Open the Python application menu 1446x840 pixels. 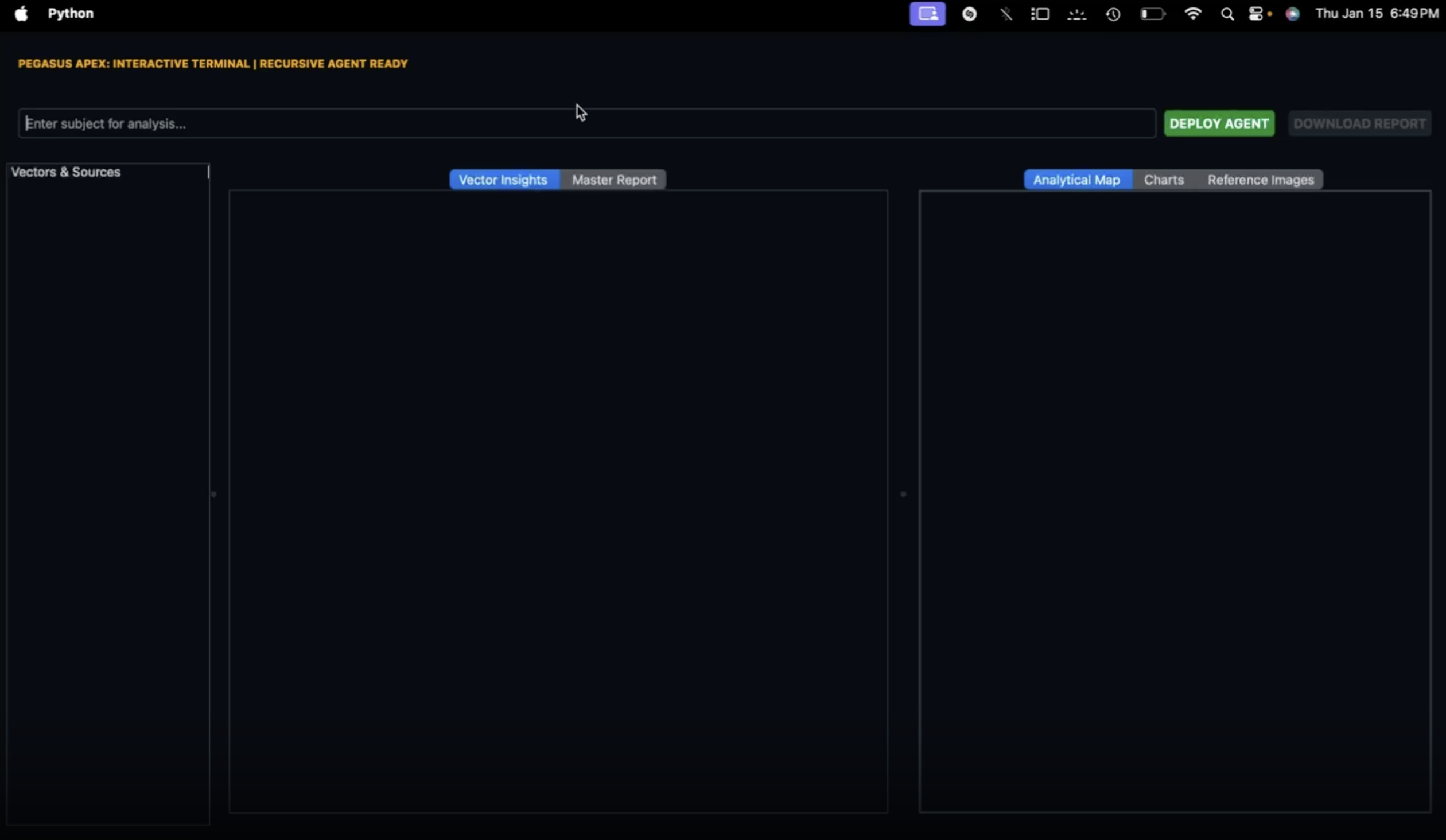click(x=71, y=14)
